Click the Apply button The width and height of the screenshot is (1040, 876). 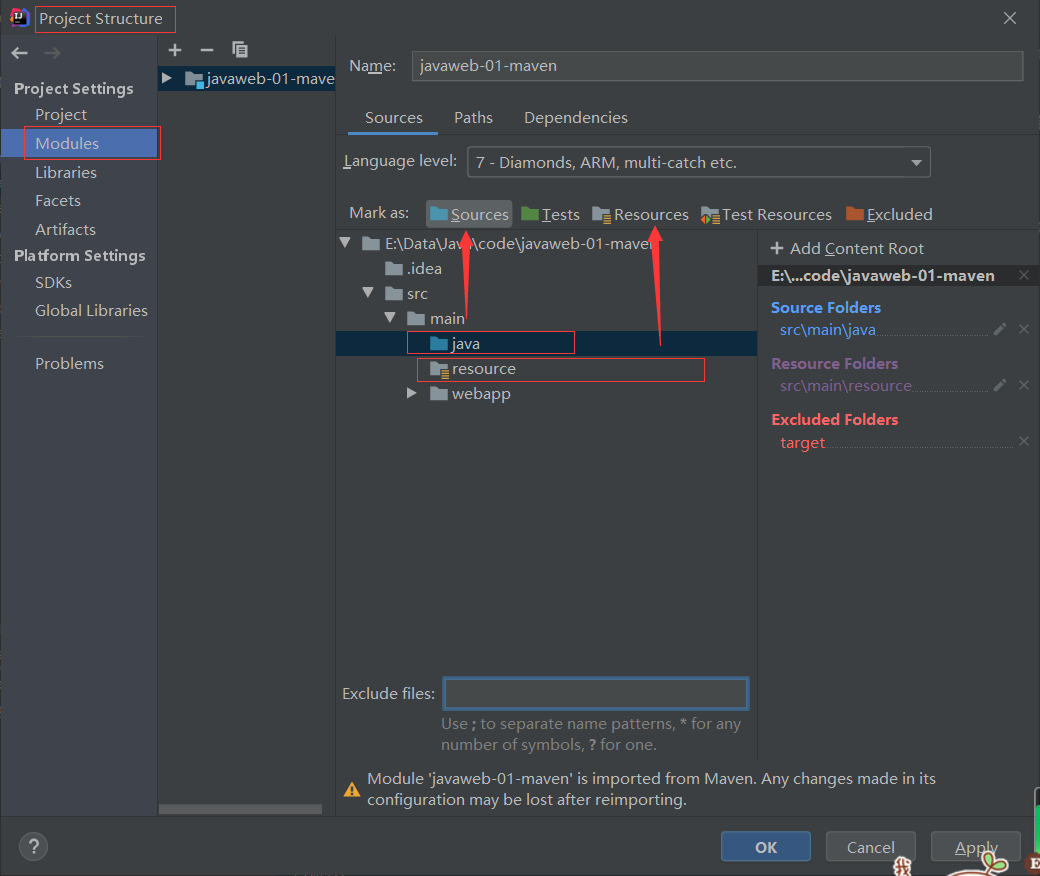click(976, 847)
